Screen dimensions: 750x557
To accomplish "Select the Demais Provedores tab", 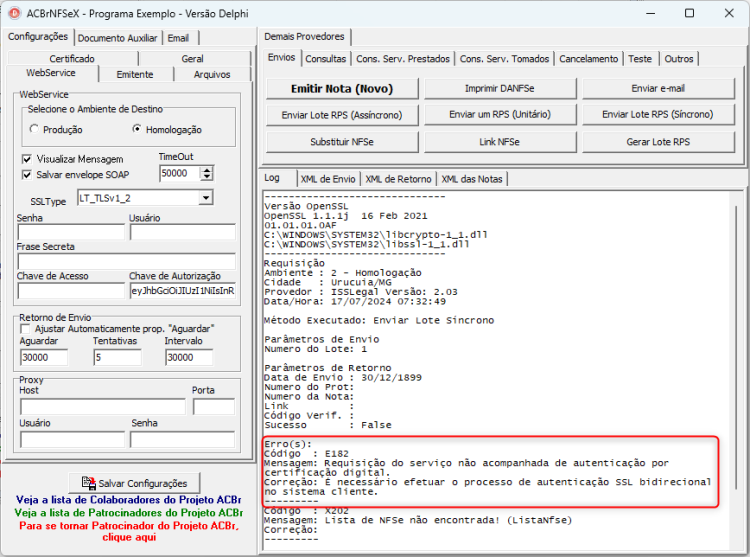I will click(x=304, y=37).
